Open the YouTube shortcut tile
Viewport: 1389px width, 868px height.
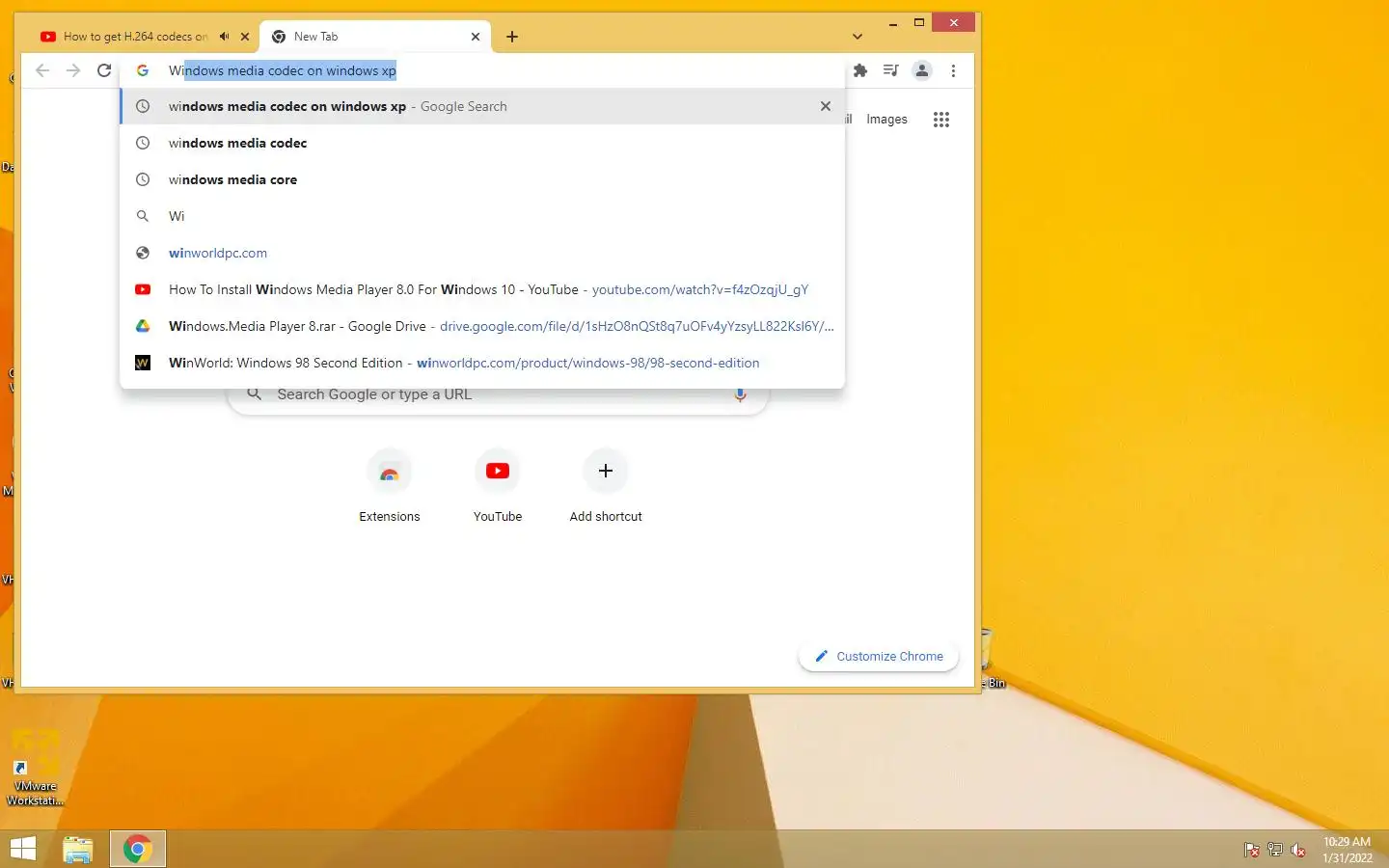pyautogui.click(x=498, y=487)
